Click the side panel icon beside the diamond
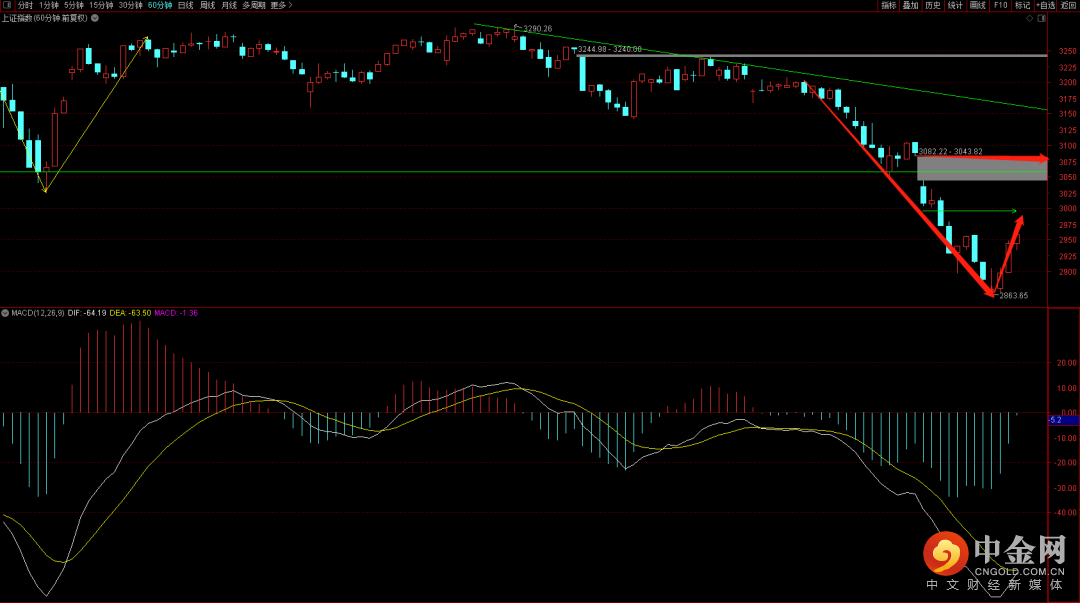 [1043, 19]
